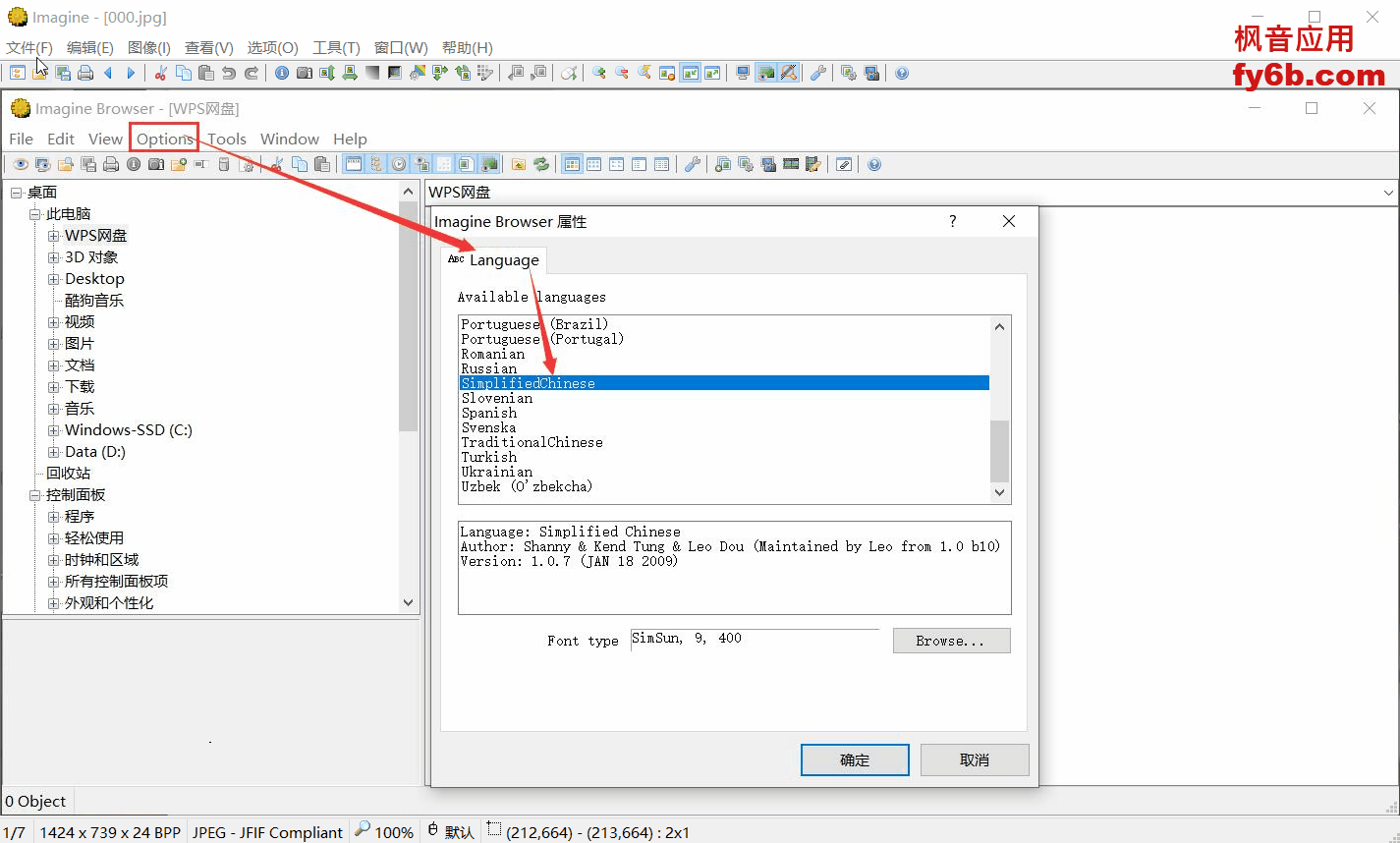The width and height of the screenshot is (1400, 843).
Task: Go to next image with right blue arrow
Action: [131, 73]
